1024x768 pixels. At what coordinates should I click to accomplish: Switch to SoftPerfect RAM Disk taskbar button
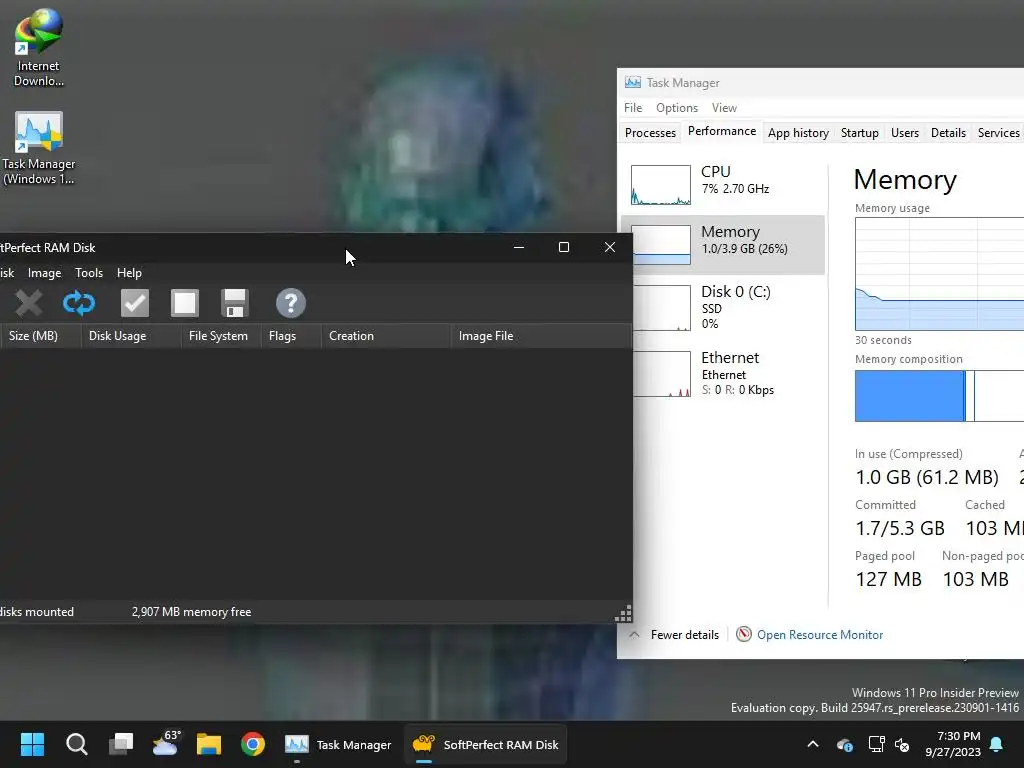click(x=485, y=744)
